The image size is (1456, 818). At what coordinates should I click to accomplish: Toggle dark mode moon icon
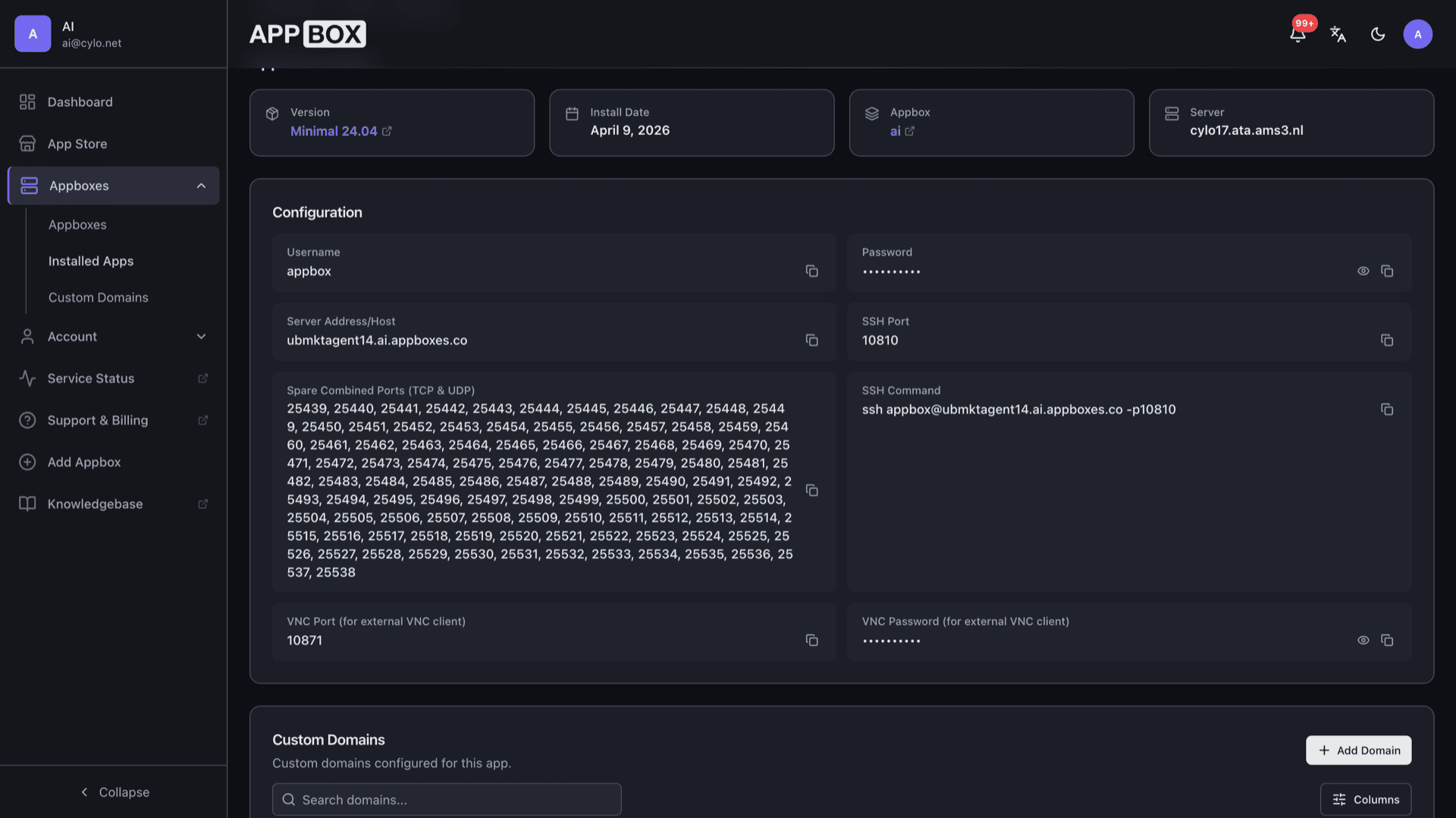click(1378, 34)
